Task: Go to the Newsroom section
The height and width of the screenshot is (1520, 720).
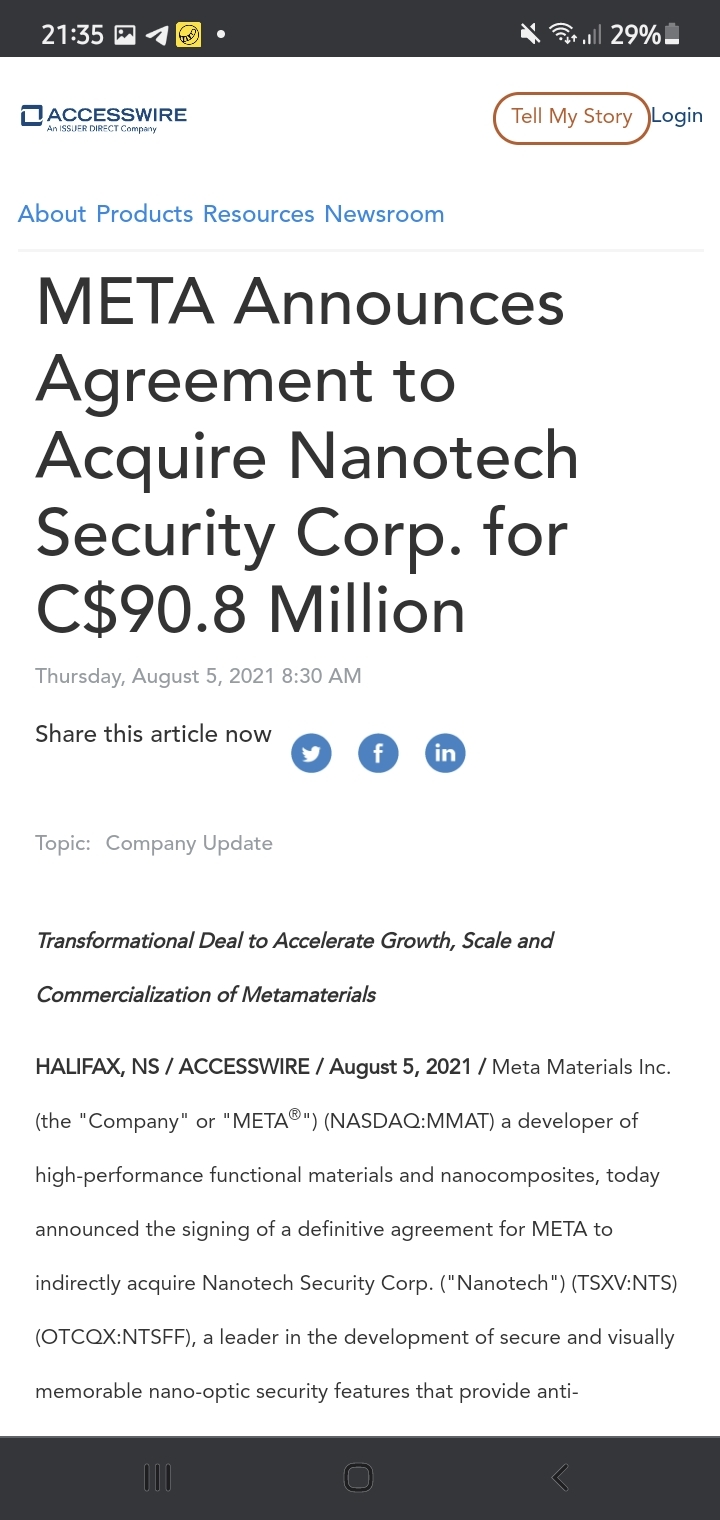Action: [384, 214]
